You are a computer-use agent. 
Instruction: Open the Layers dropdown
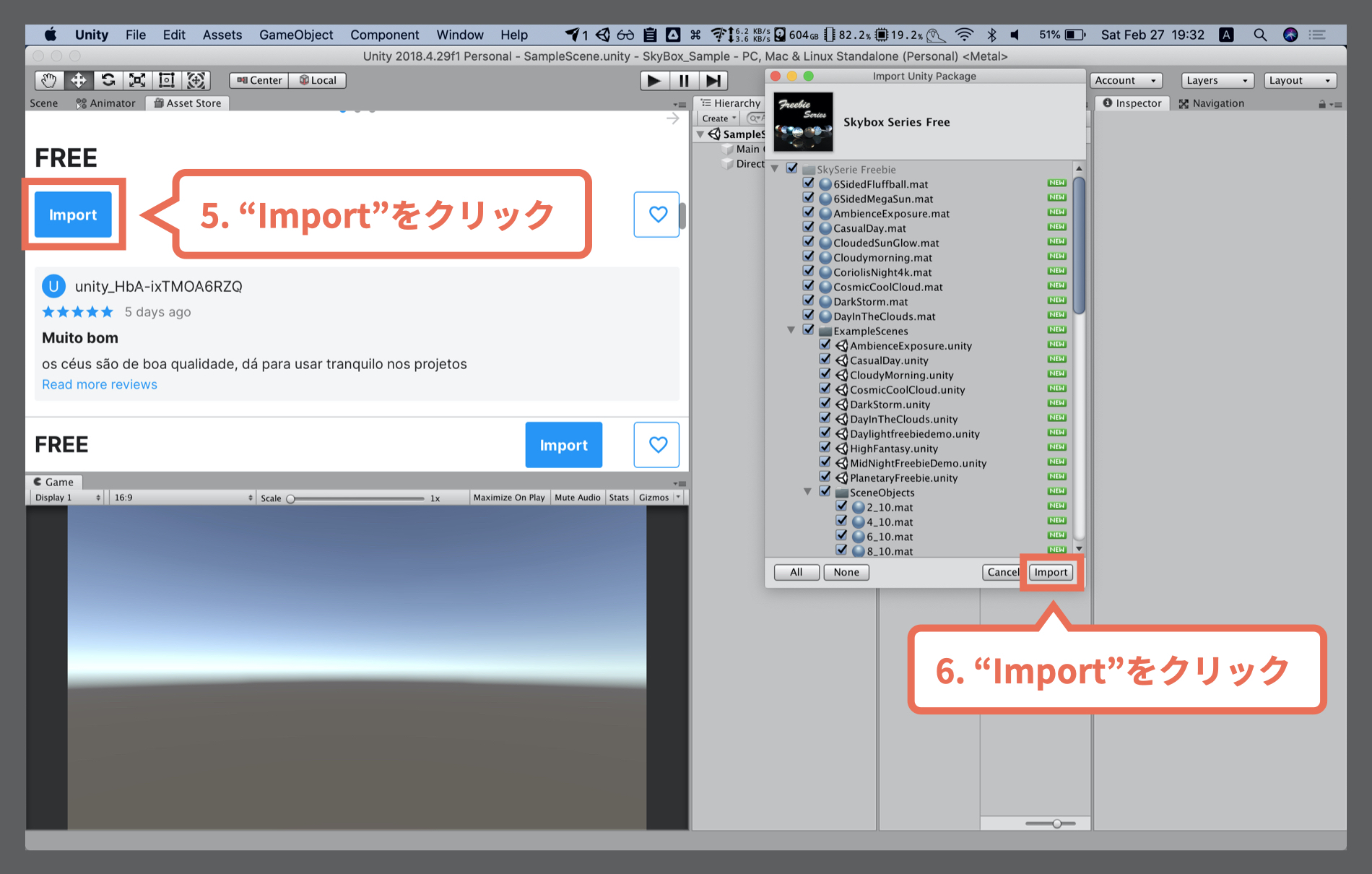pos(1217,80)
